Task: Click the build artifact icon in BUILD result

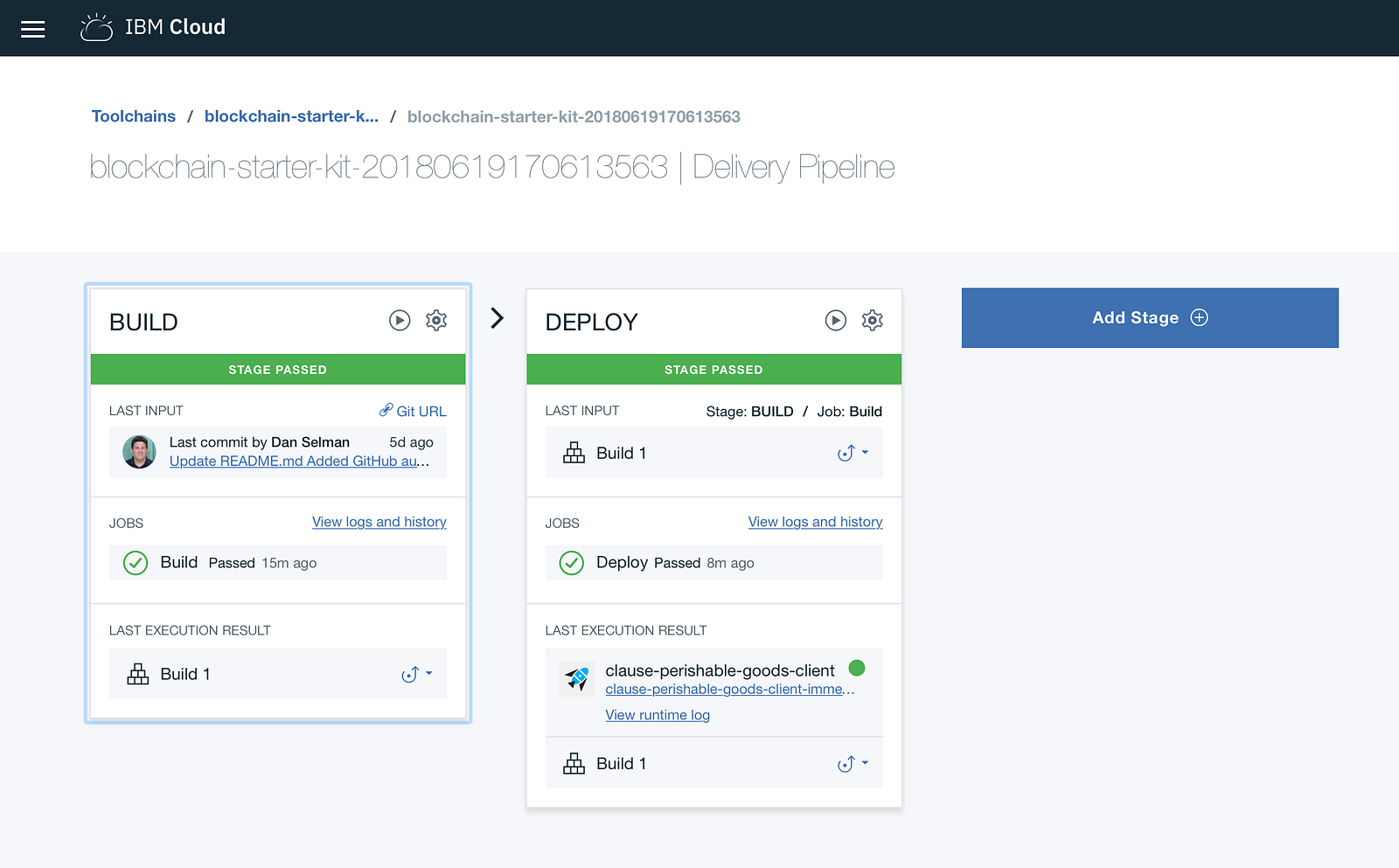Action: [138, 674]
